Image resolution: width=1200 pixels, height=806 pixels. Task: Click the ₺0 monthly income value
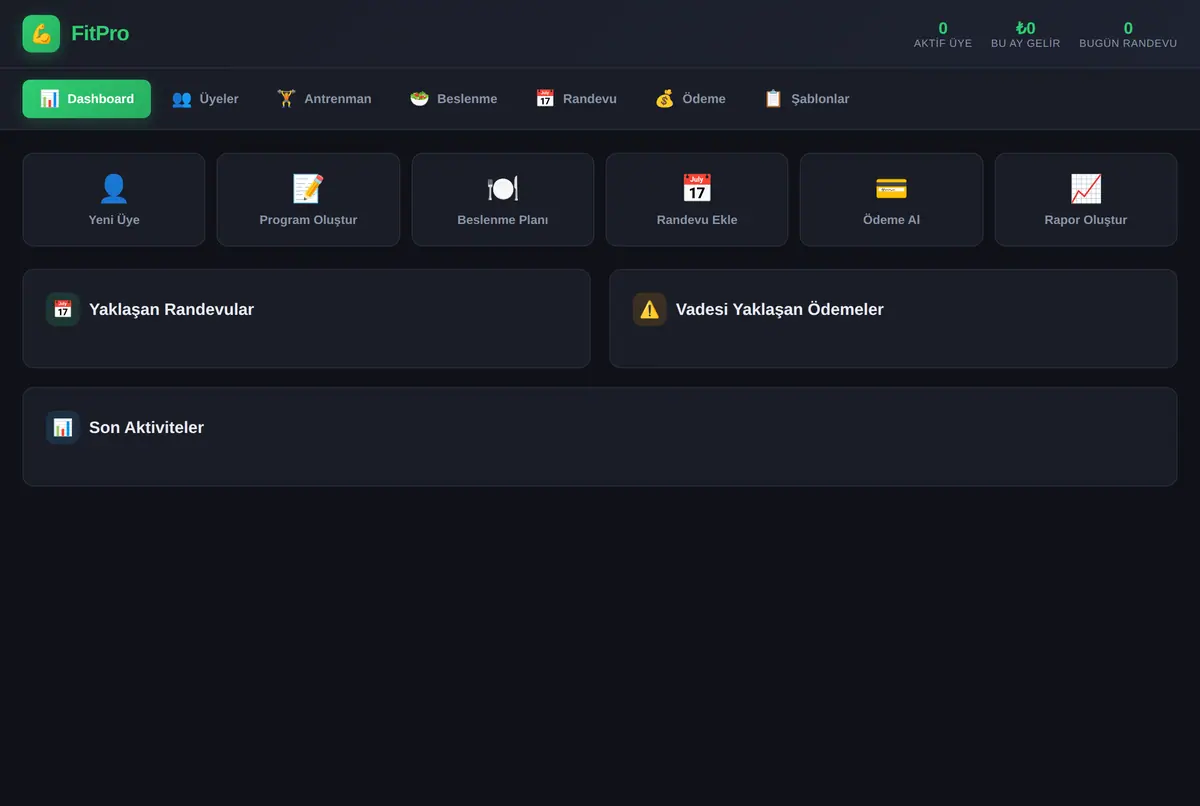[x=1025, y=28]
